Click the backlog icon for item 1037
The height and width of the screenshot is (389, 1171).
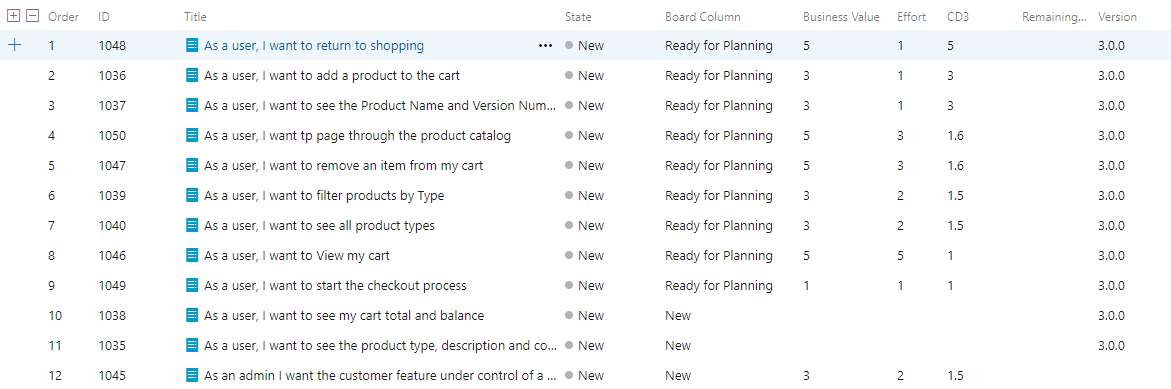(x=192, y=105)
